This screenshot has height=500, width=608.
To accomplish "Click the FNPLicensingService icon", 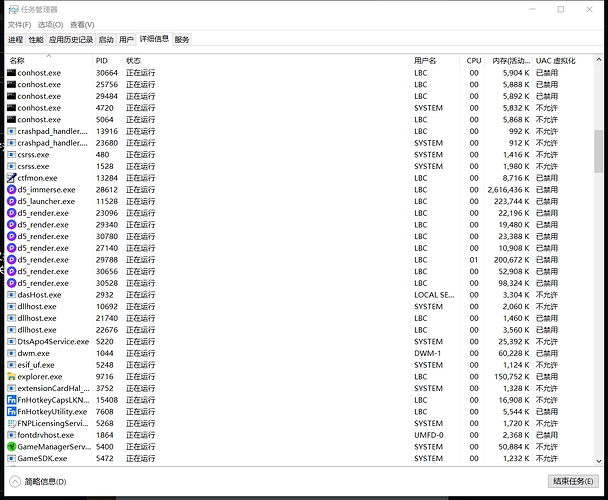I will [x=11, y=423].
